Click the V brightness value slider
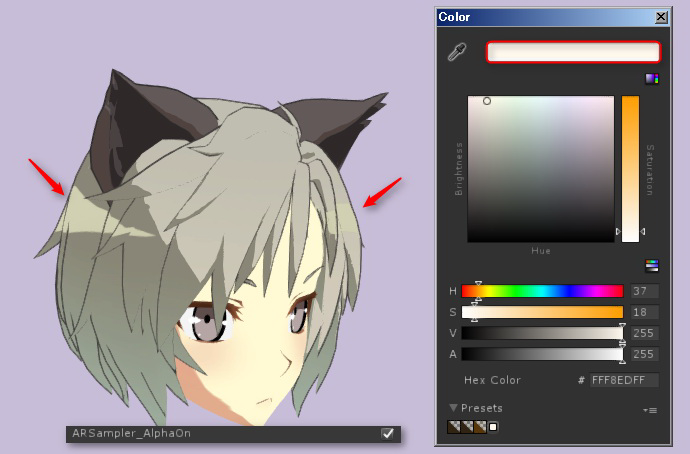Image resolution: width=690 pixels, height=454 pixels. 542,333
